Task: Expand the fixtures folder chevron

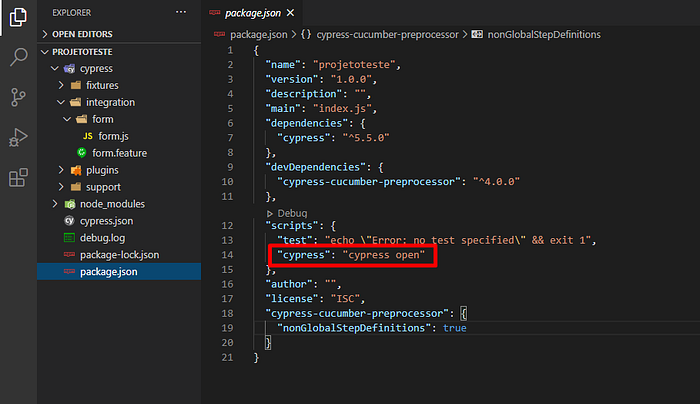Action: click(x=61, y=85)
